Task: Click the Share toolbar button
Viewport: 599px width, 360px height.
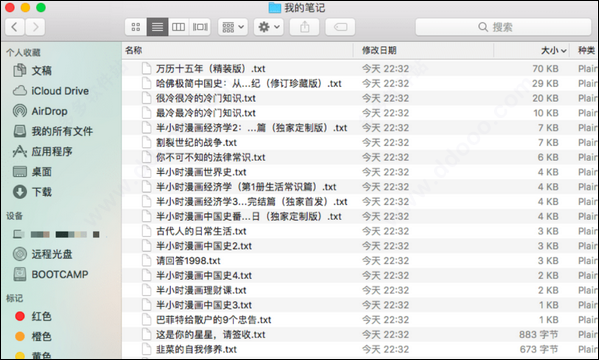Action: click(304, 27)
